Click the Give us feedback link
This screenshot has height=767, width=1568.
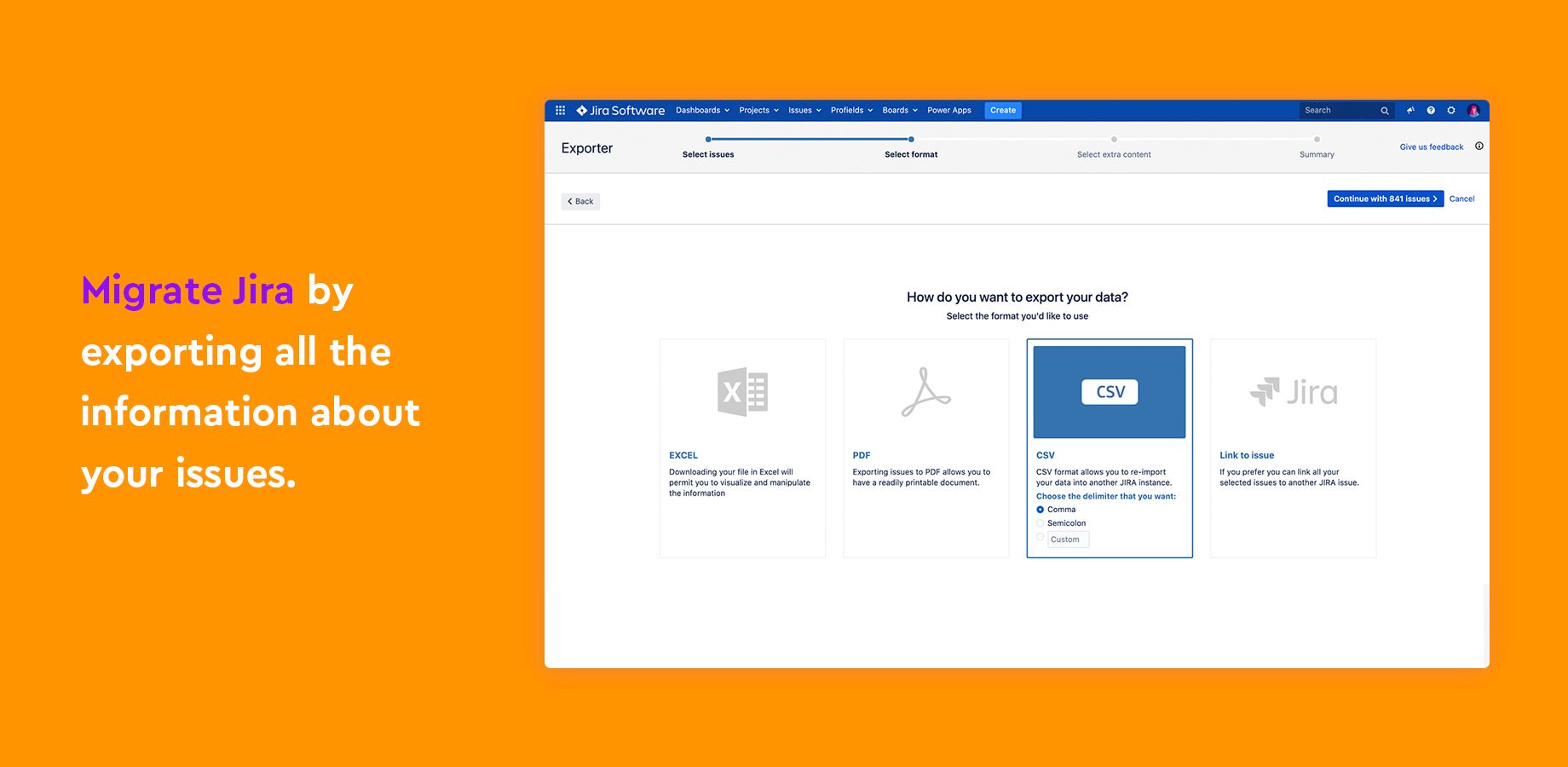coord(1432,147)
